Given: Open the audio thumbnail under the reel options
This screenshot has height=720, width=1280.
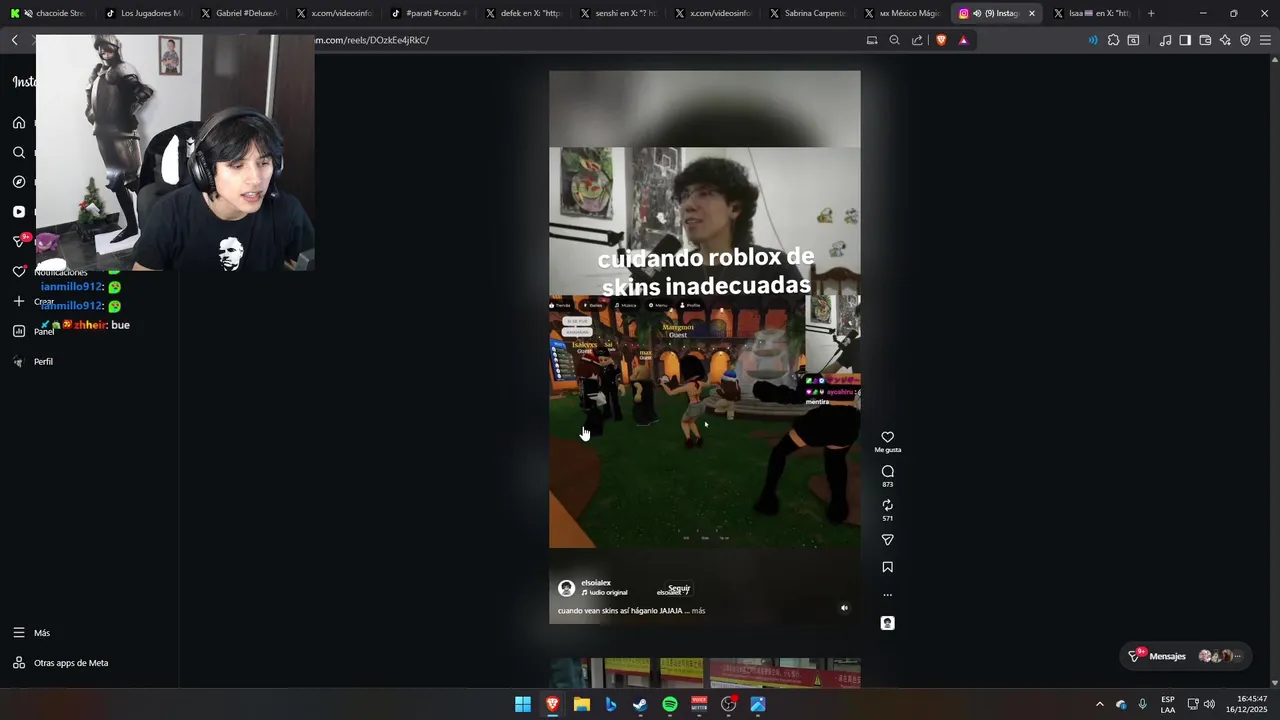Looking at the screenshot, I should coord(887,623).
